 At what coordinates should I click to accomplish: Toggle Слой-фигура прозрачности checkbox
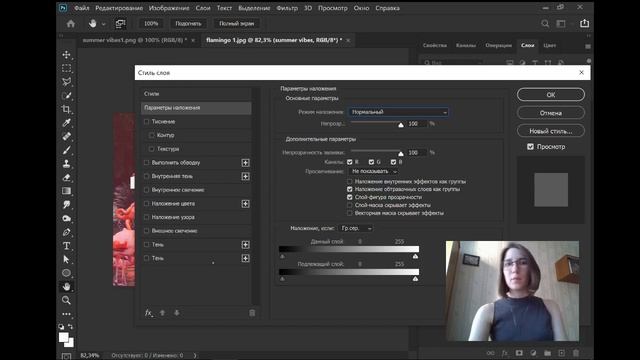pyautogui.click(x=349, y=197)
